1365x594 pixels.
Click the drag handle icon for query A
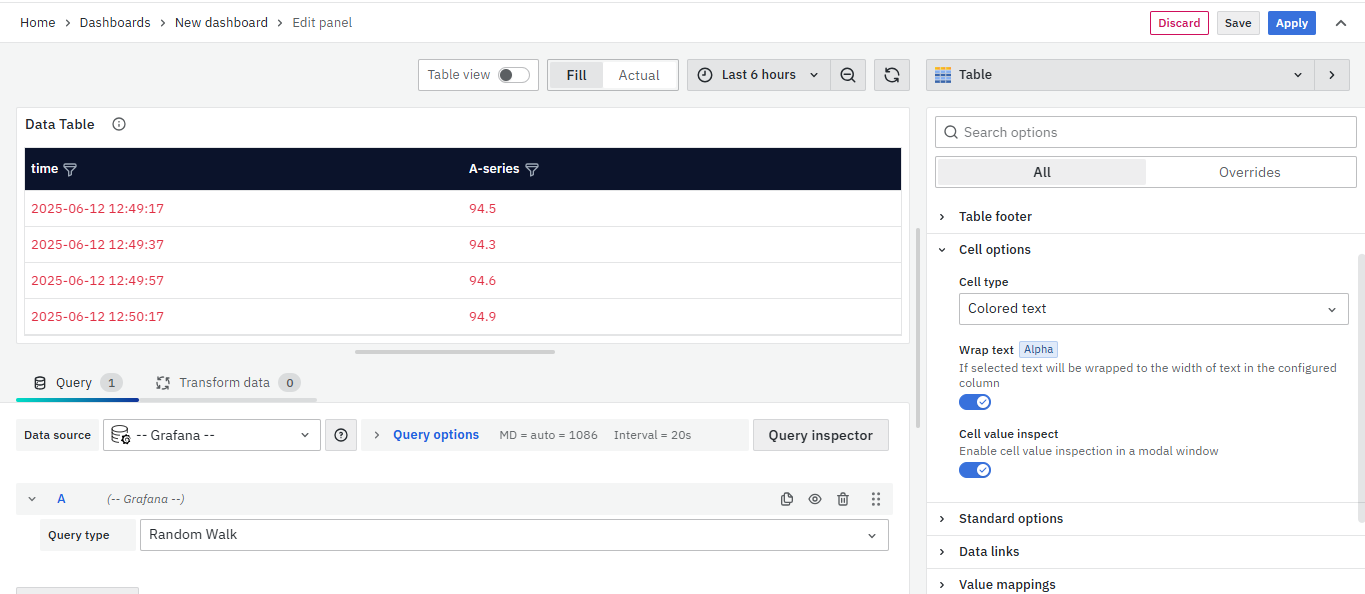tap(876, 499)
